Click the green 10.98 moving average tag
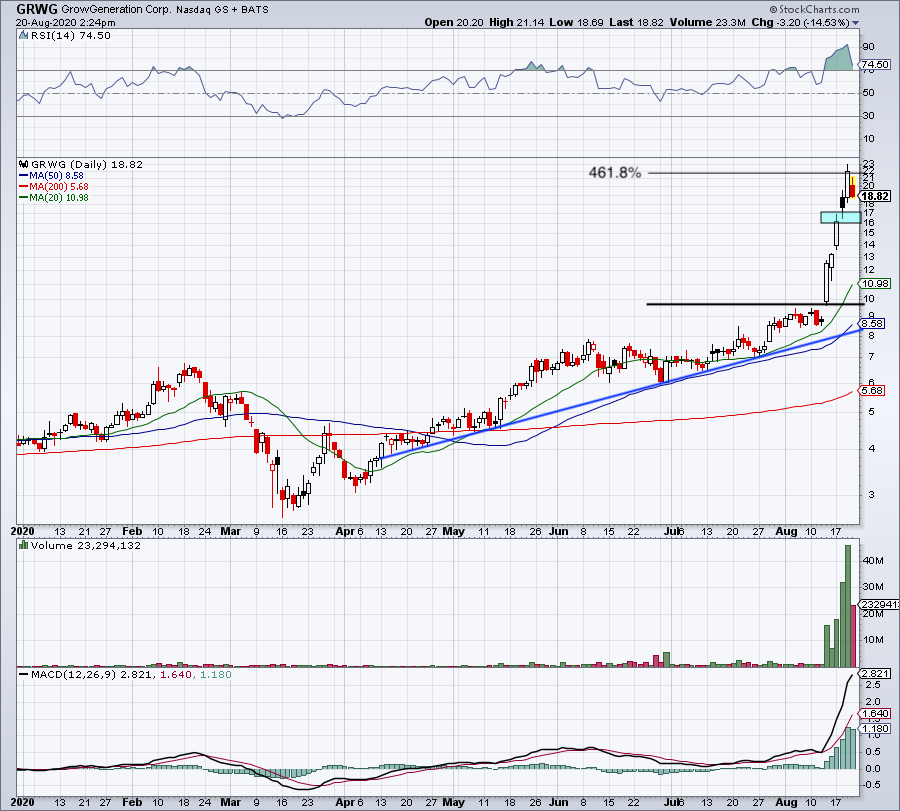 coord(875,284)
